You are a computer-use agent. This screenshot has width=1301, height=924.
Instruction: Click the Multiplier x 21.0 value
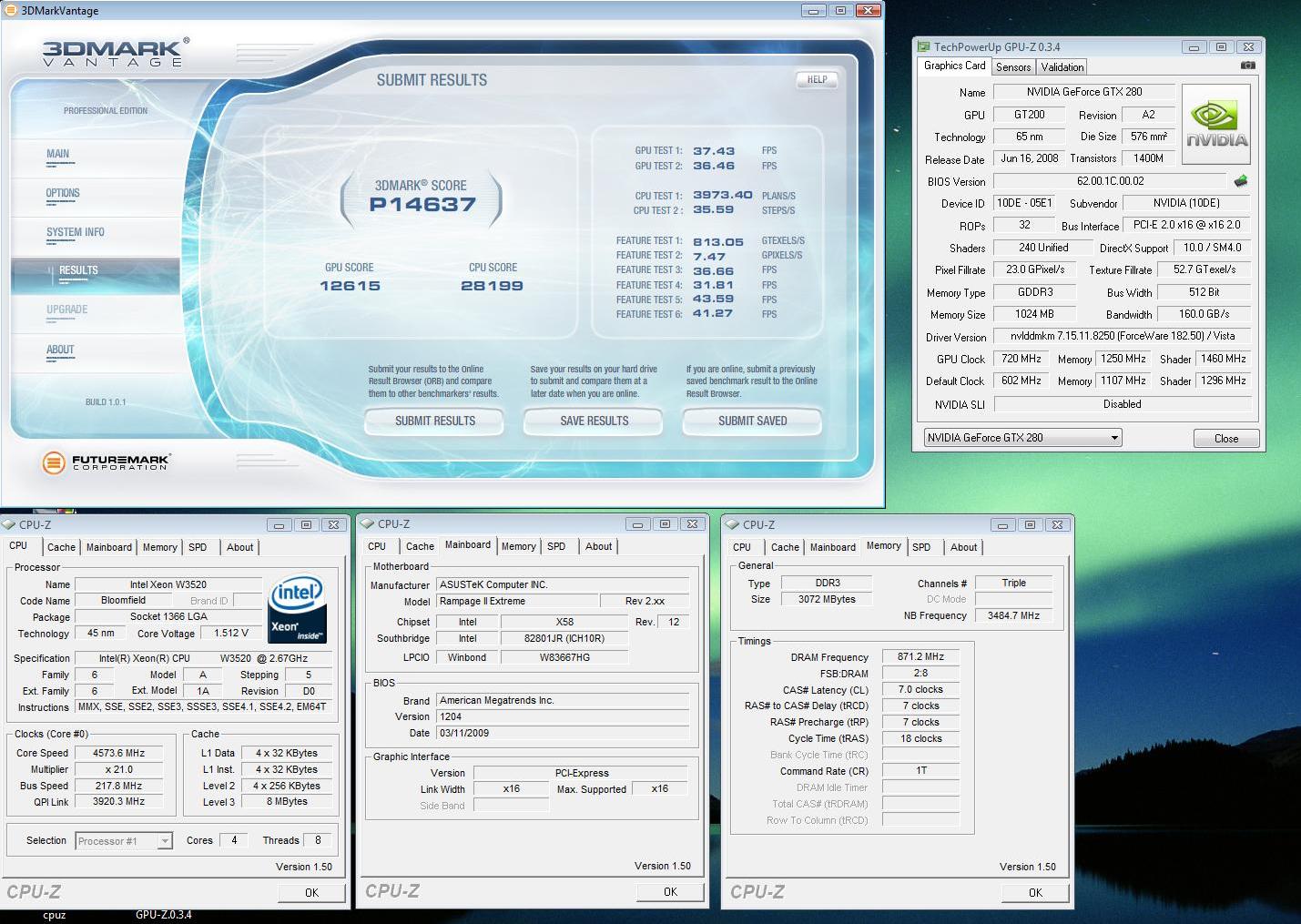[119, 770]
